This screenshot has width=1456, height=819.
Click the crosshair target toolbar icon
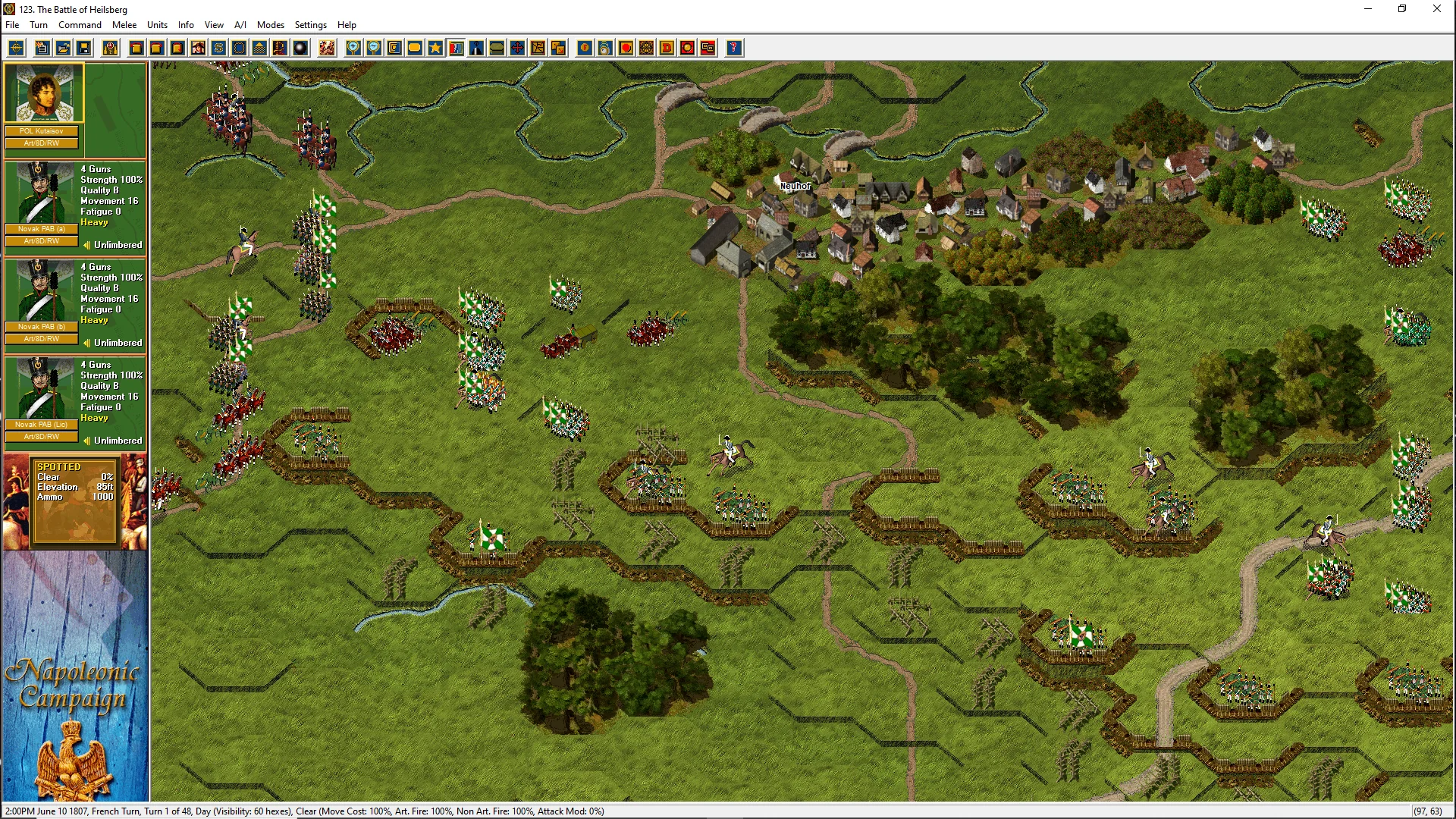[x=16, y=49]
